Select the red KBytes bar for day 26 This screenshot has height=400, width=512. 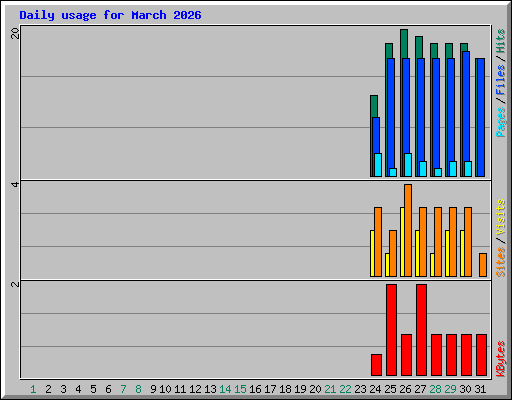pos(406,355)
